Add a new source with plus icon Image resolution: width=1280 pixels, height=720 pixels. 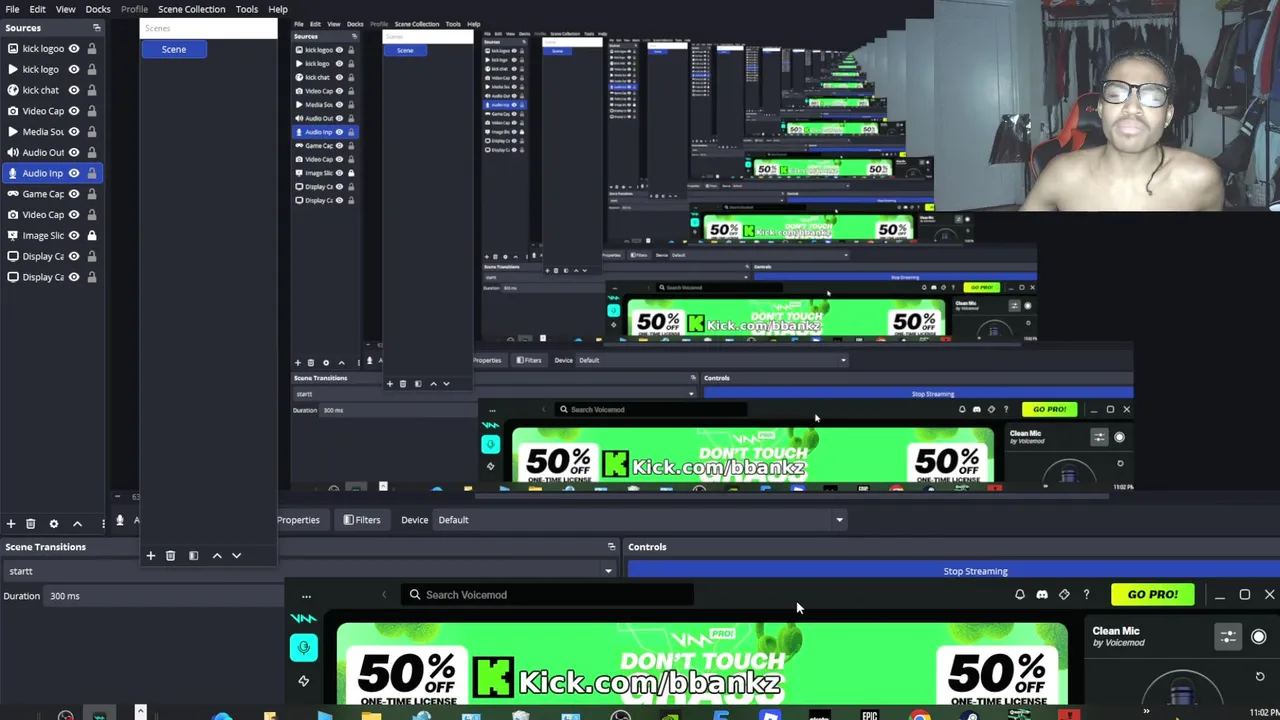11,523
